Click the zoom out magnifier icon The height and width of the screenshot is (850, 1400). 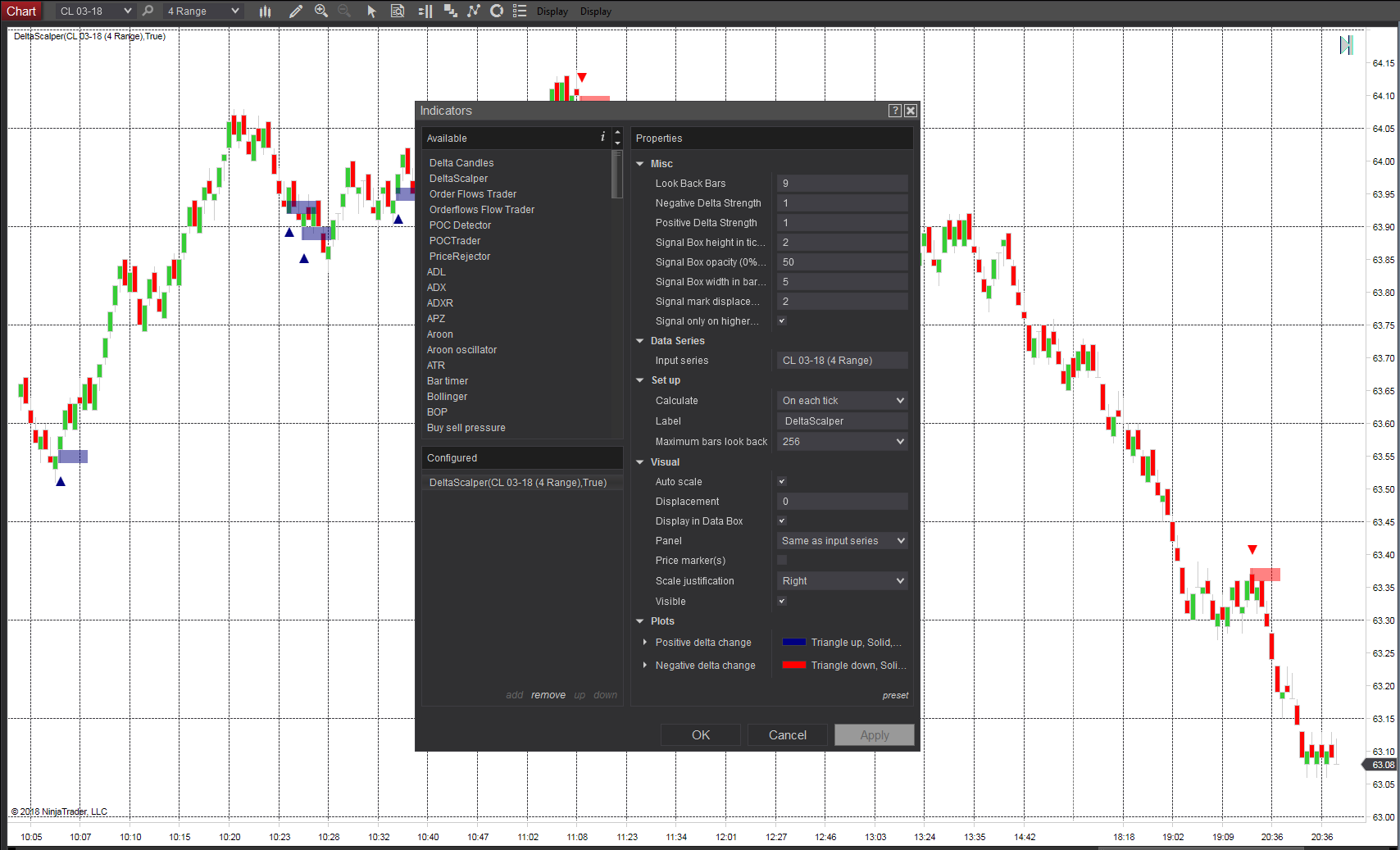tap(345, 11)
